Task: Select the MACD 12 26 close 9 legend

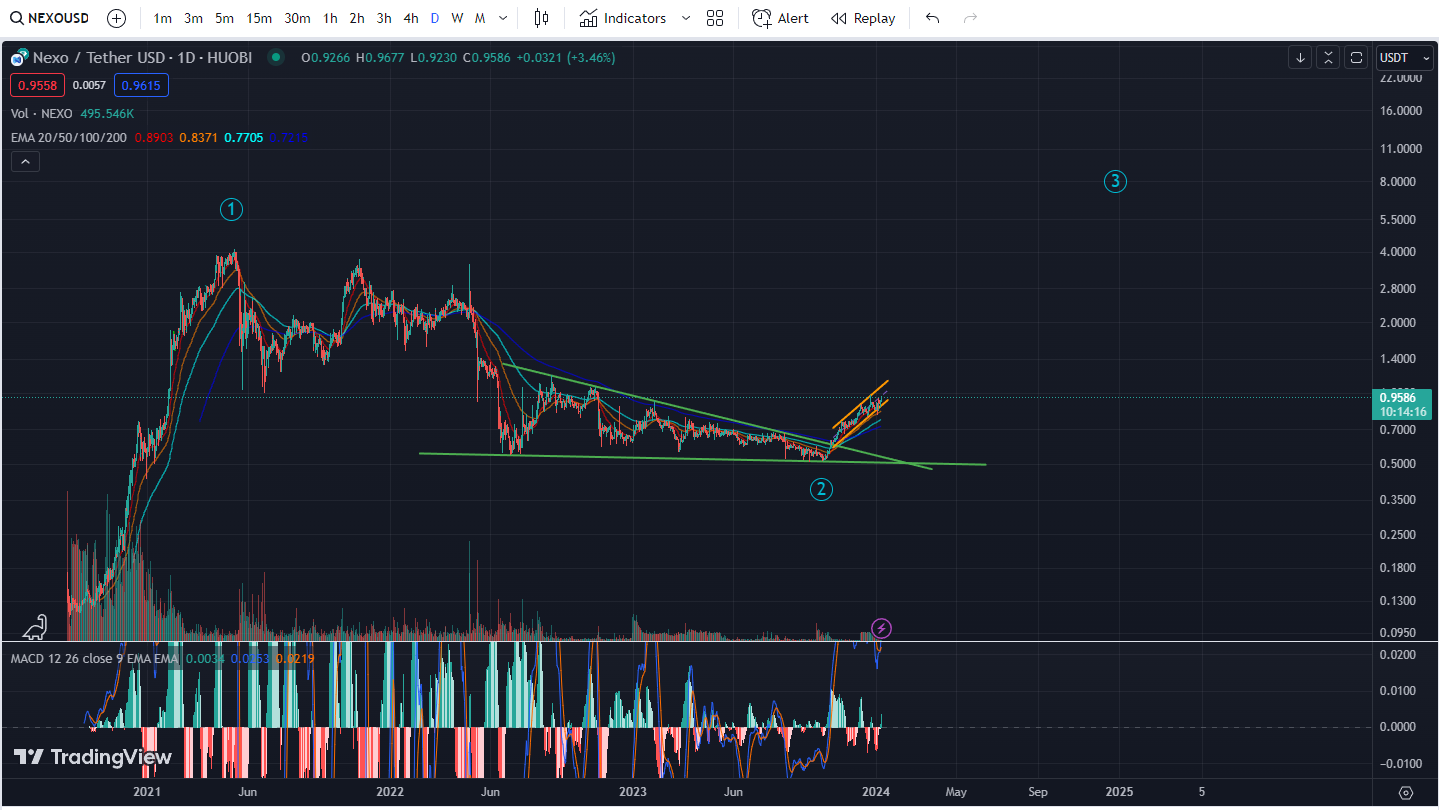Action: coord(94,659)
